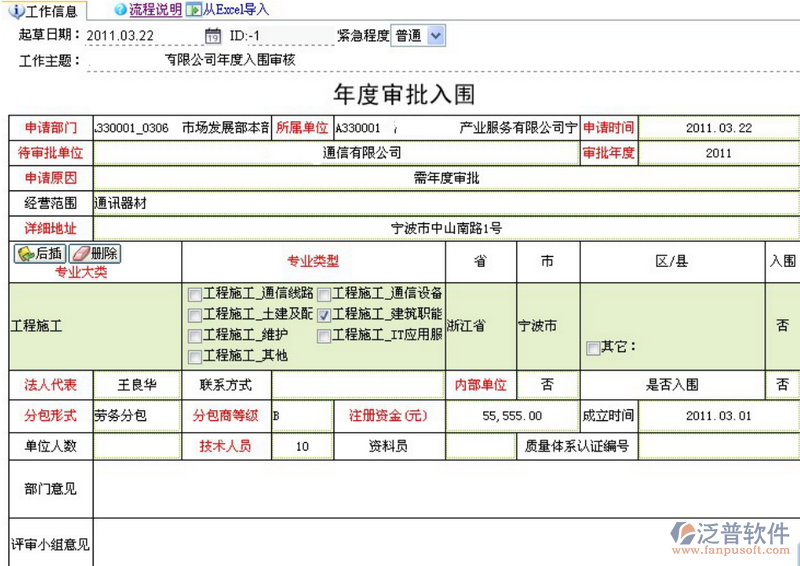800x566 pixels.
Task: Check 工程施工_通信线路 checkbox
Action: pos(194,294)
